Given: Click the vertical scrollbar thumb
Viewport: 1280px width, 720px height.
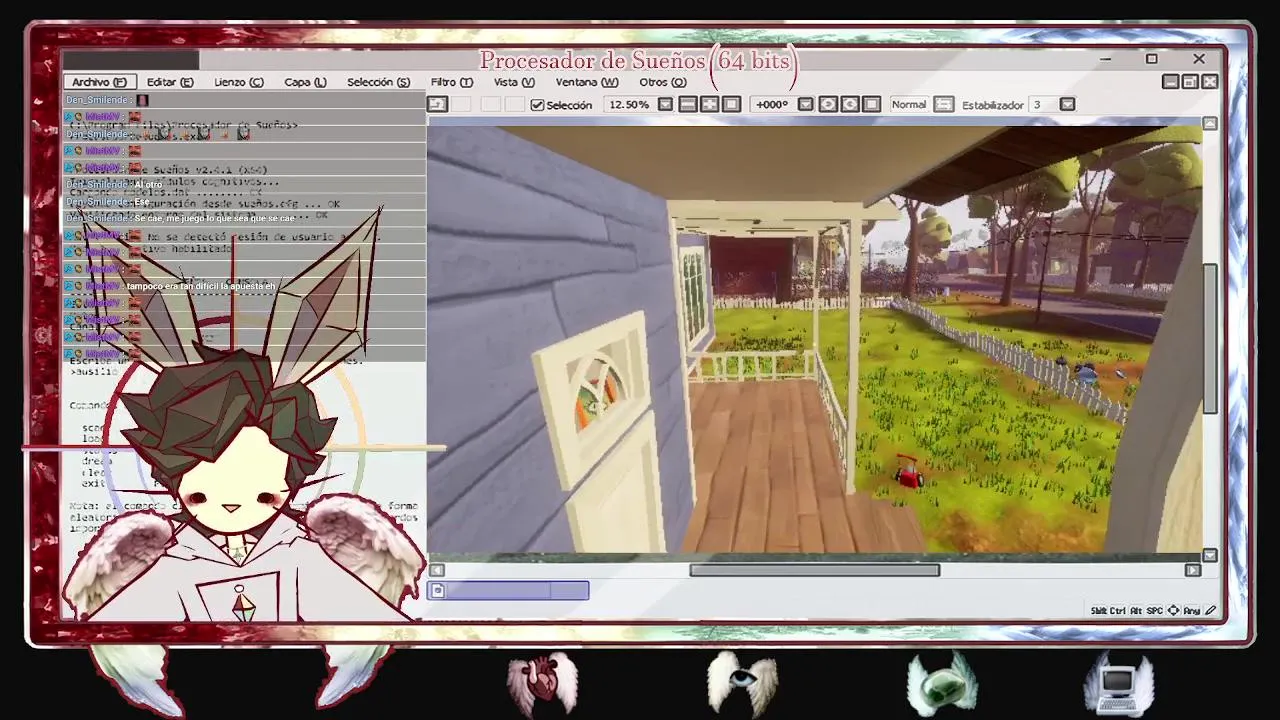Looking at the screenshot, I should 1210,339.
